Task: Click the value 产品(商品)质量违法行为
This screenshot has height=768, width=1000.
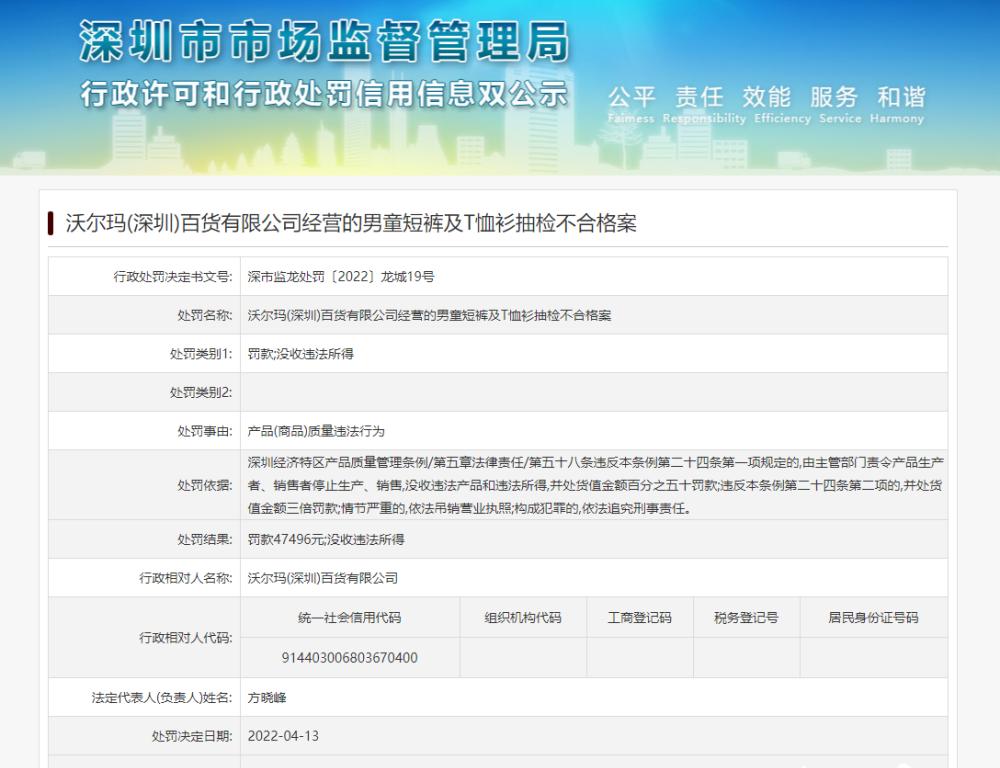Action: point(316,431)
